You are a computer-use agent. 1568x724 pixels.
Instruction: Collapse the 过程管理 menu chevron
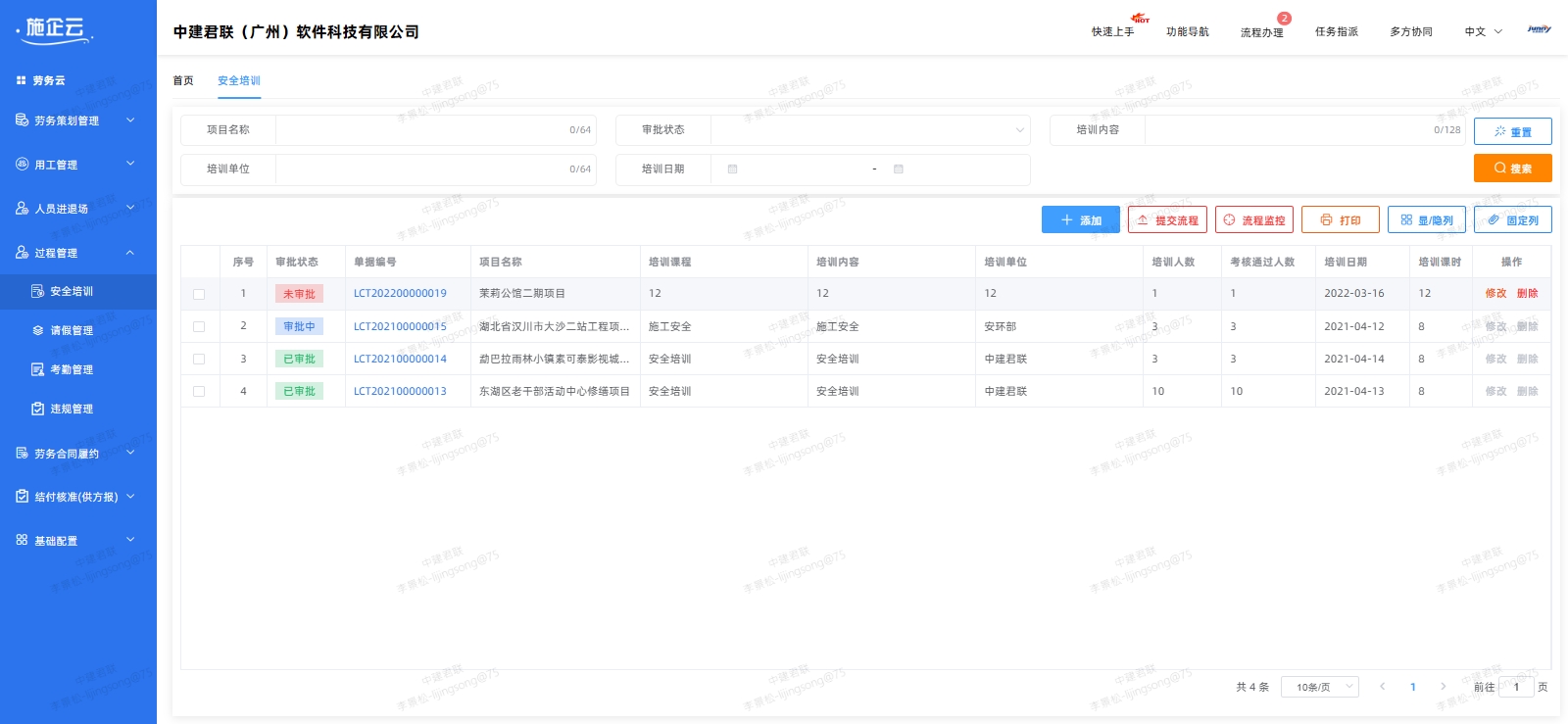(130, 252)
